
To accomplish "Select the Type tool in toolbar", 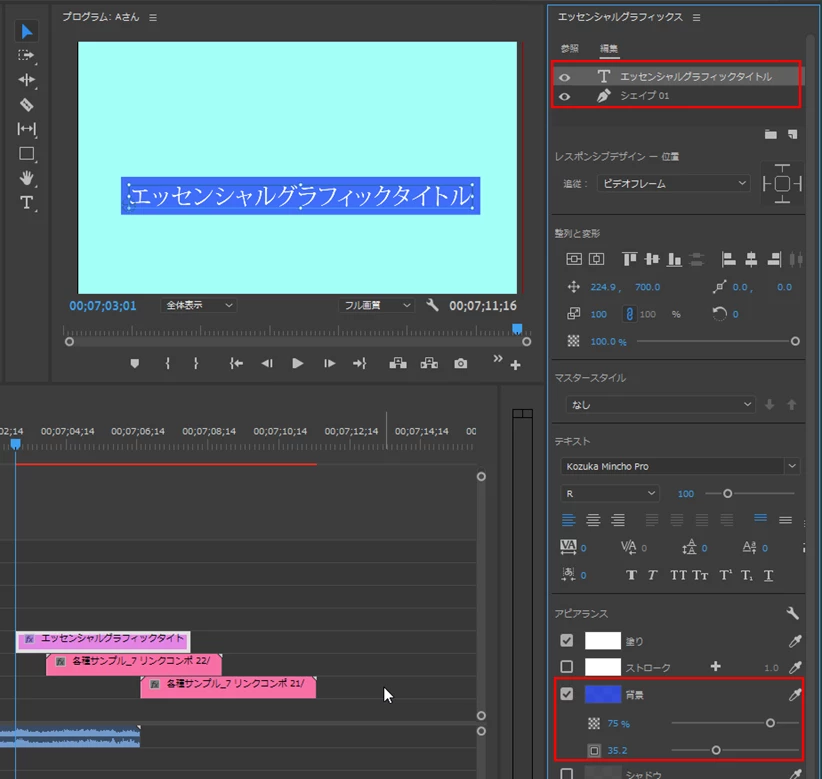I will pos(26,203).
